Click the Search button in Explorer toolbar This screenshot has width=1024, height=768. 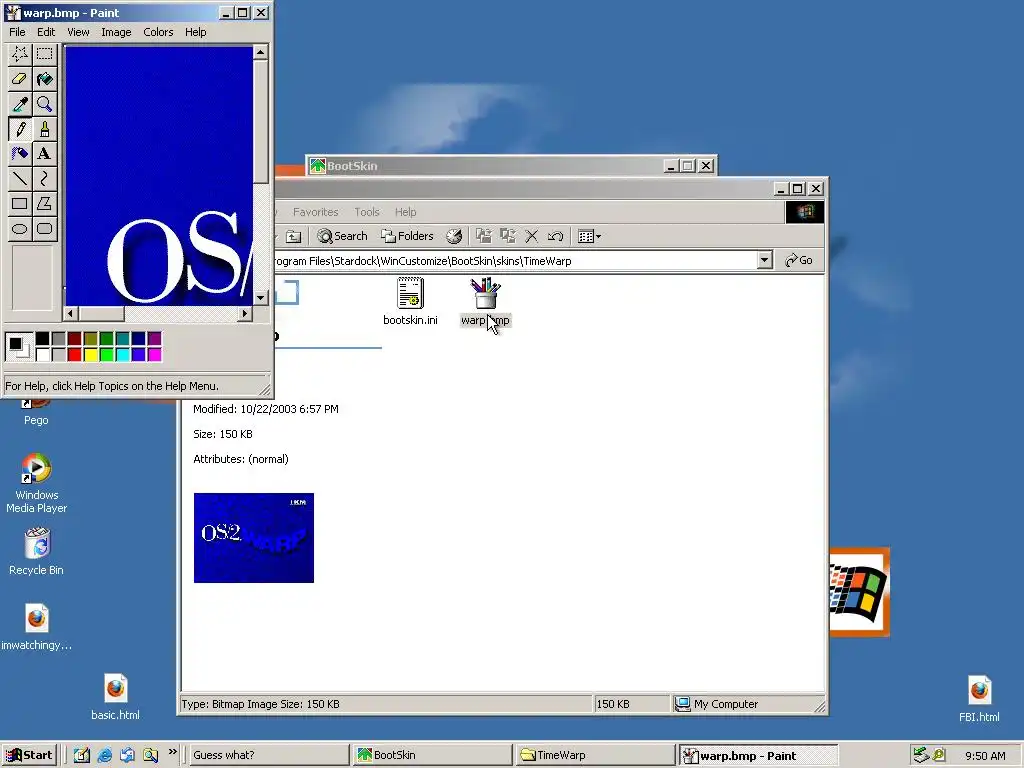(342, 236)
